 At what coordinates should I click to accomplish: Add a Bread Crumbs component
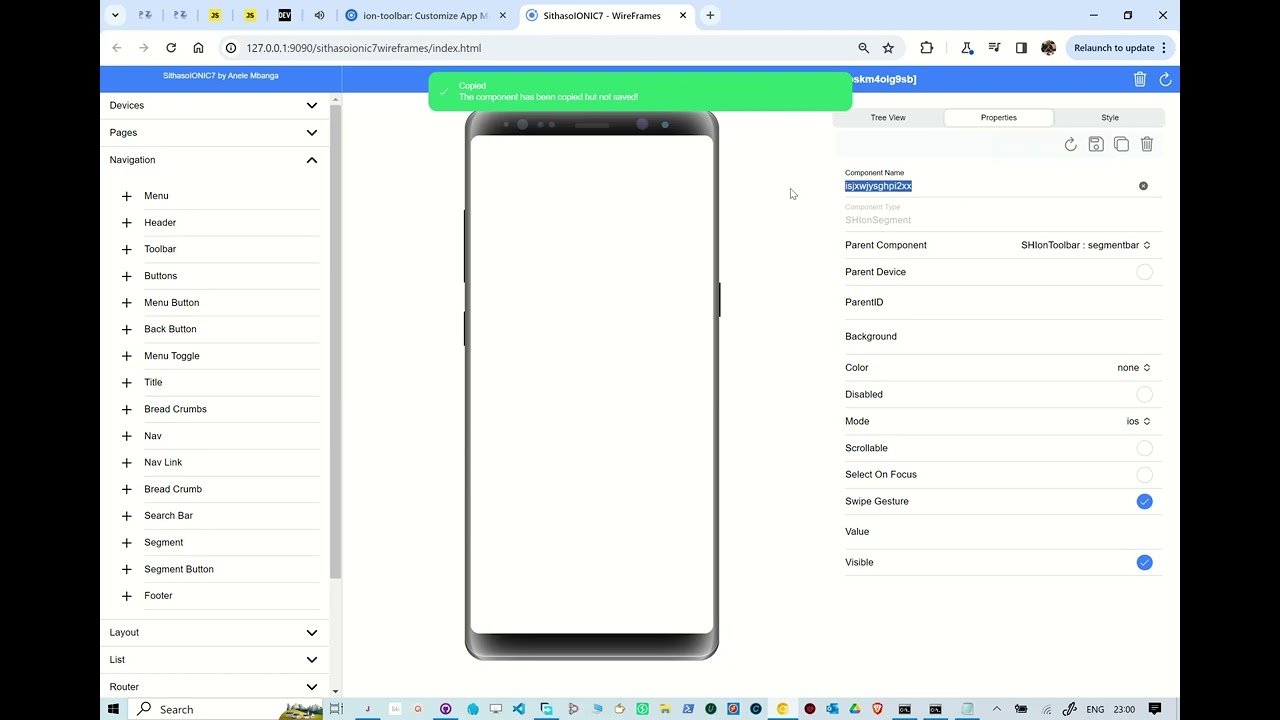click(x=127, y=409)
